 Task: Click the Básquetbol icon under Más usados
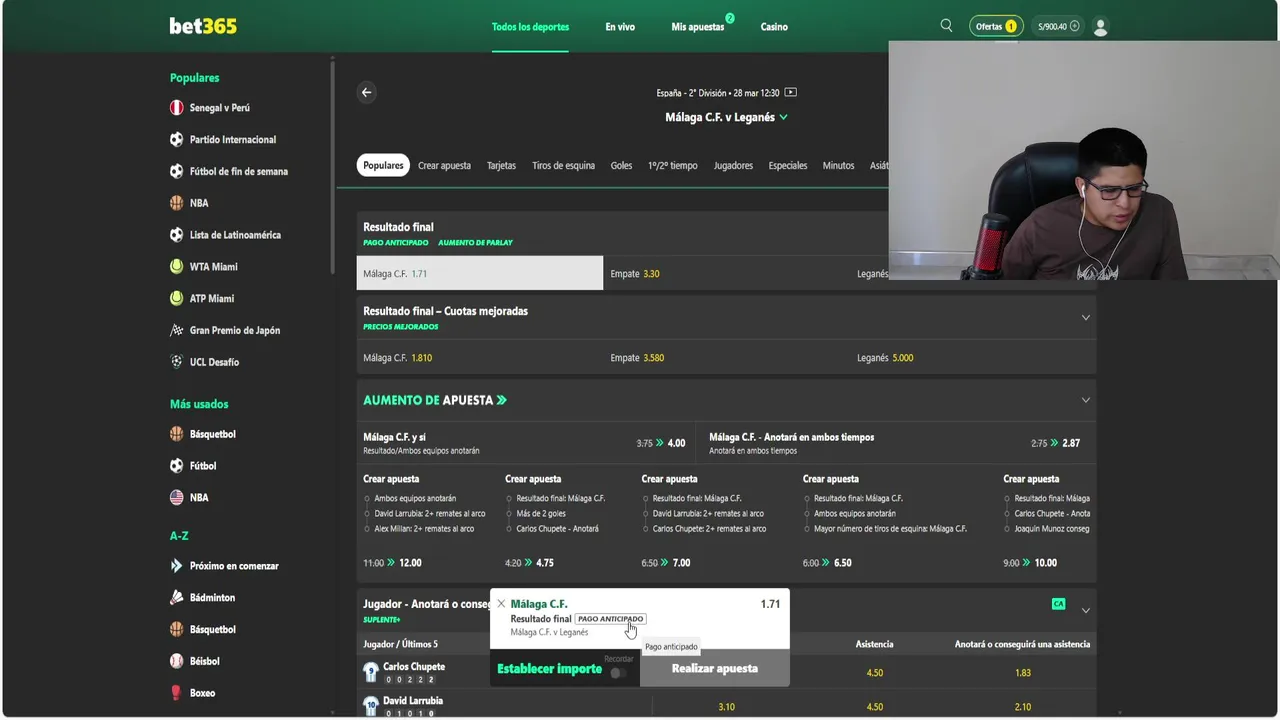(x=176, y=434)
